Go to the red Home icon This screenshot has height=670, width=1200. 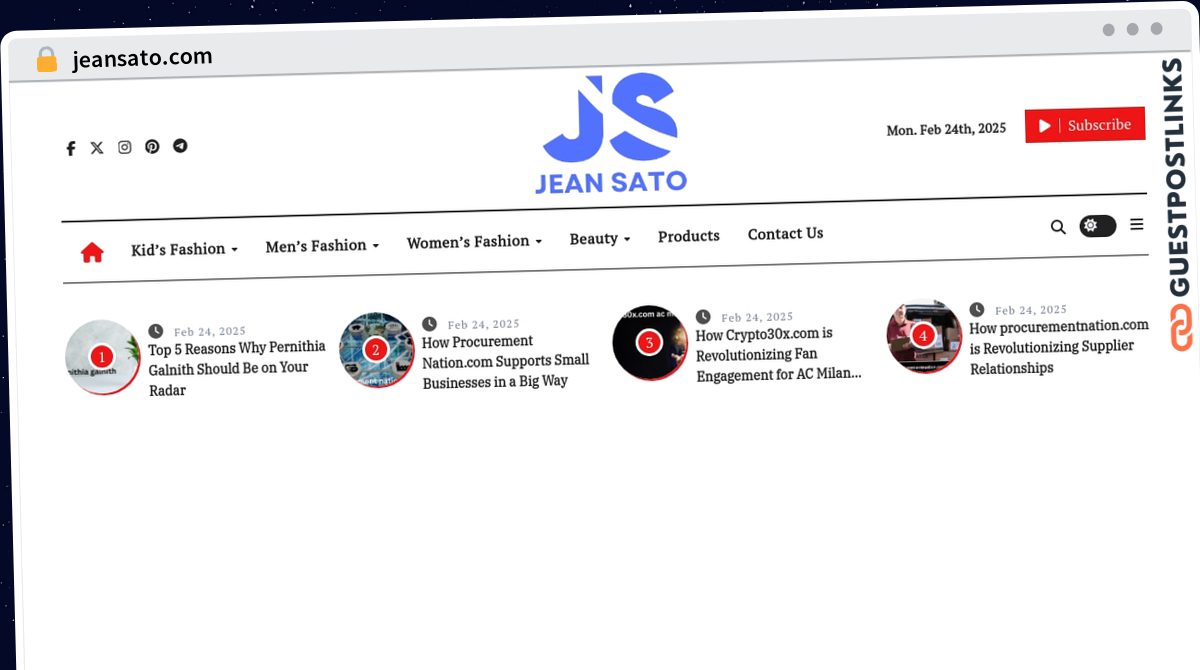(92, 253)
